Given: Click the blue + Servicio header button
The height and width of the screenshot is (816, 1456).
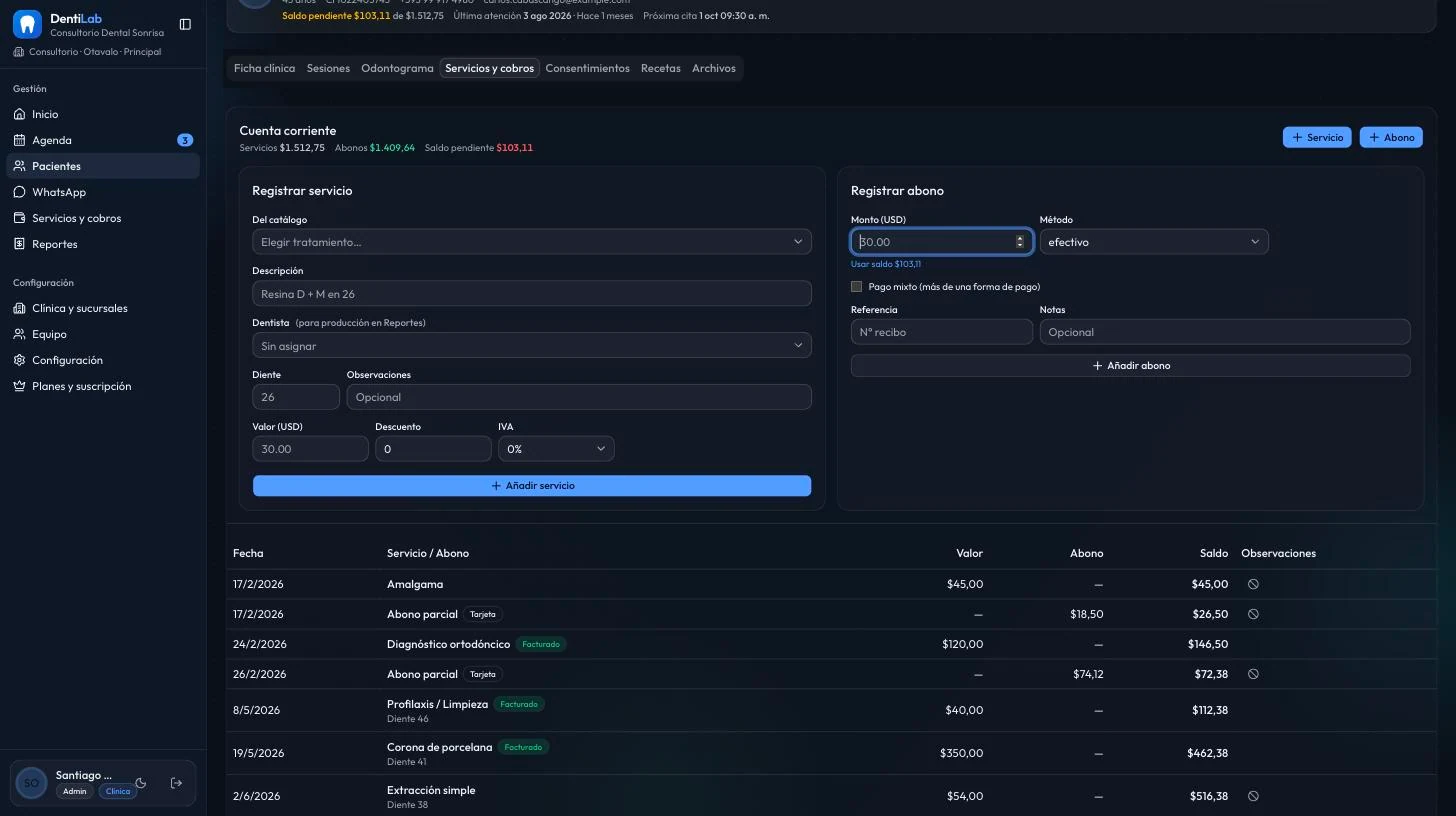Looking at the screenshot, I should [1317, 137].
